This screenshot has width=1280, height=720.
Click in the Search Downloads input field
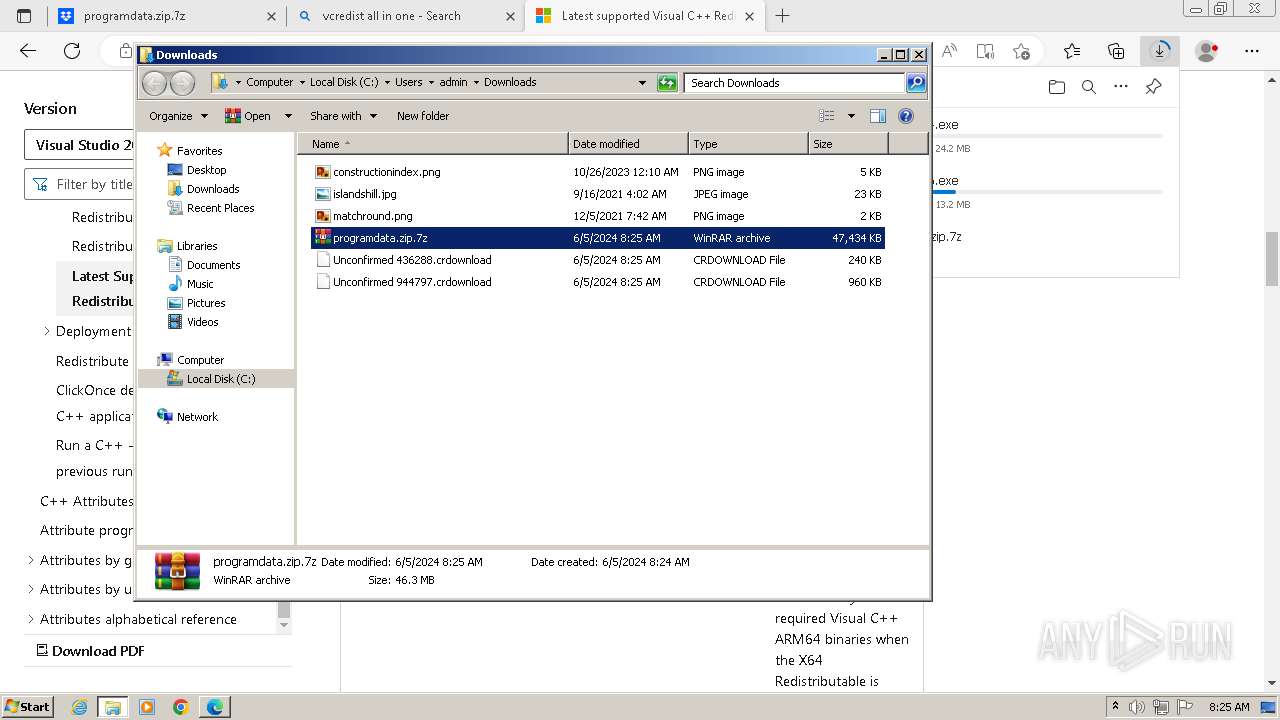[x=795, y=83]
